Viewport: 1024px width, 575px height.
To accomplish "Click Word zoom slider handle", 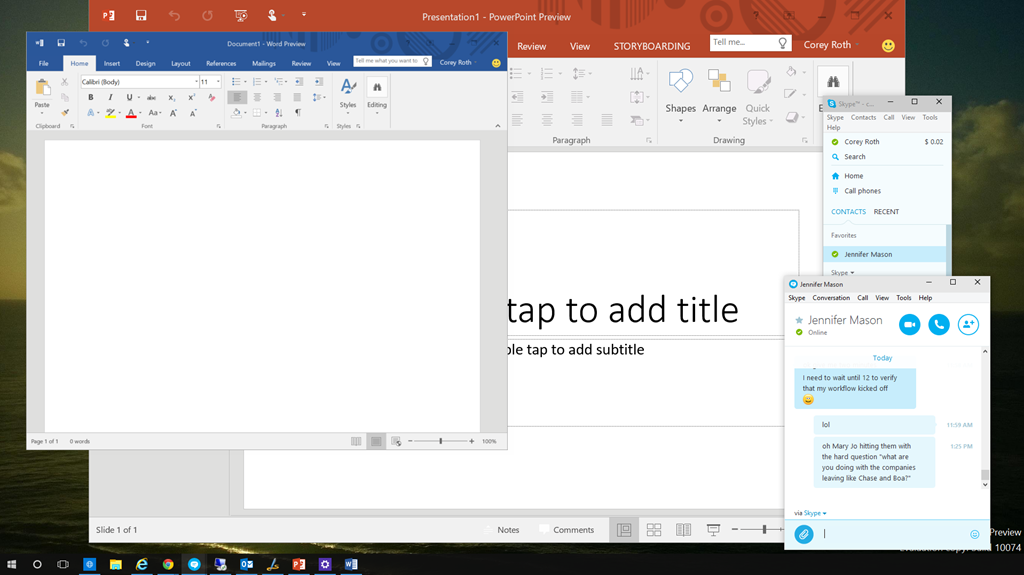I will pyautogui.click(x=441, y=442).
